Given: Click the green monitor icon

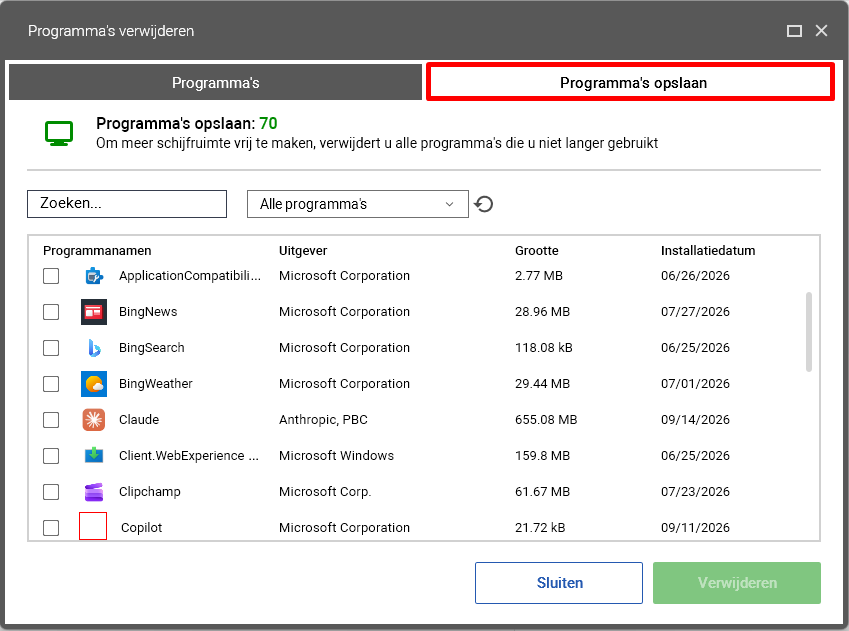Looking at the screenshot, I should click(59, 133).
